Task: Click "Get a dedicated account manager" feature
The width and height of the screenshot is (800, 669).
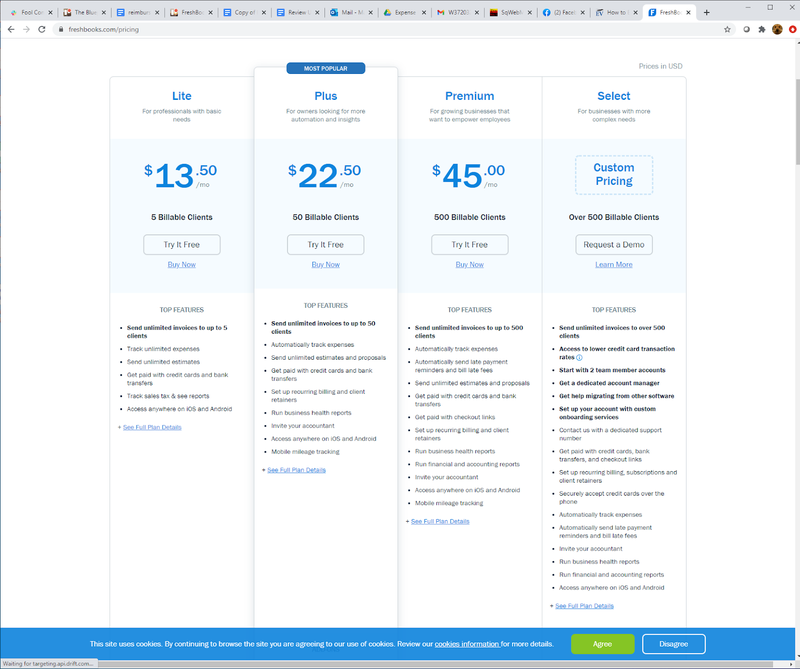Action: point(609,383)
